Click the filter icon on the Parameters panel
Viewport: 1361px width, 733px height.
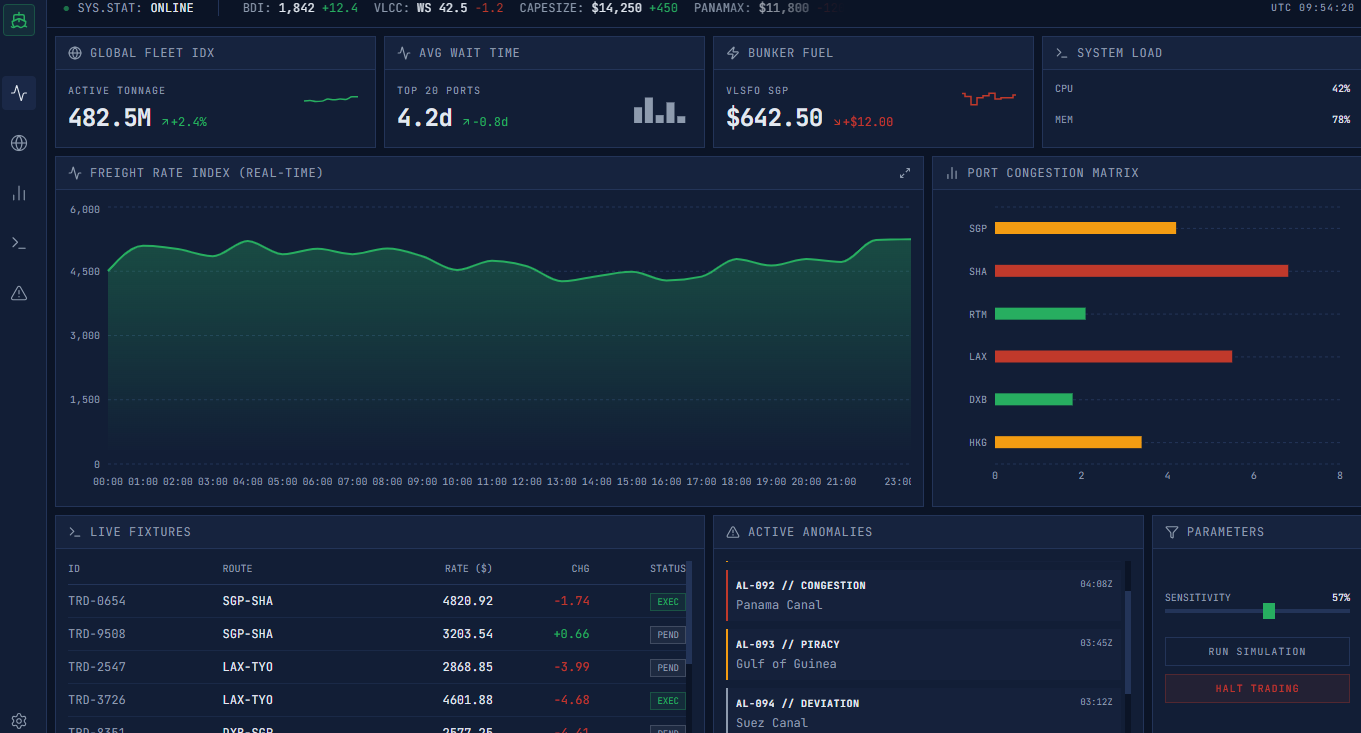[x=1171, y=531]
